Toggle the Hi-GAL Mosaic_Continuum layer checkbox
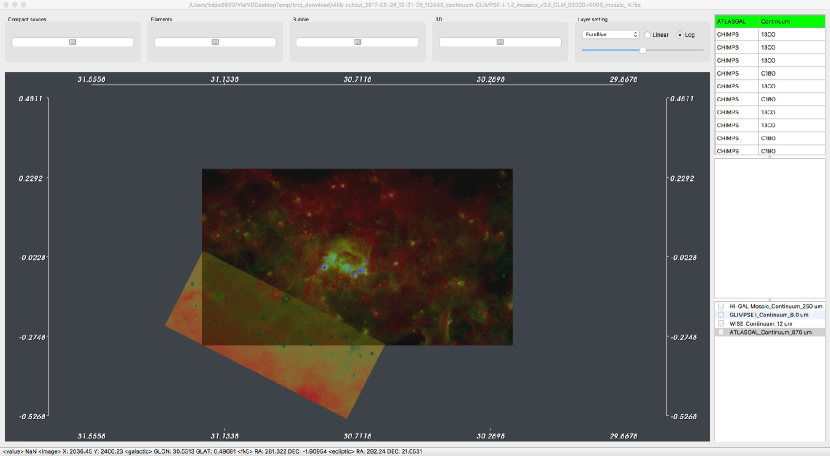The width and height of the screenshot is (830, 456). pos(721,306)
